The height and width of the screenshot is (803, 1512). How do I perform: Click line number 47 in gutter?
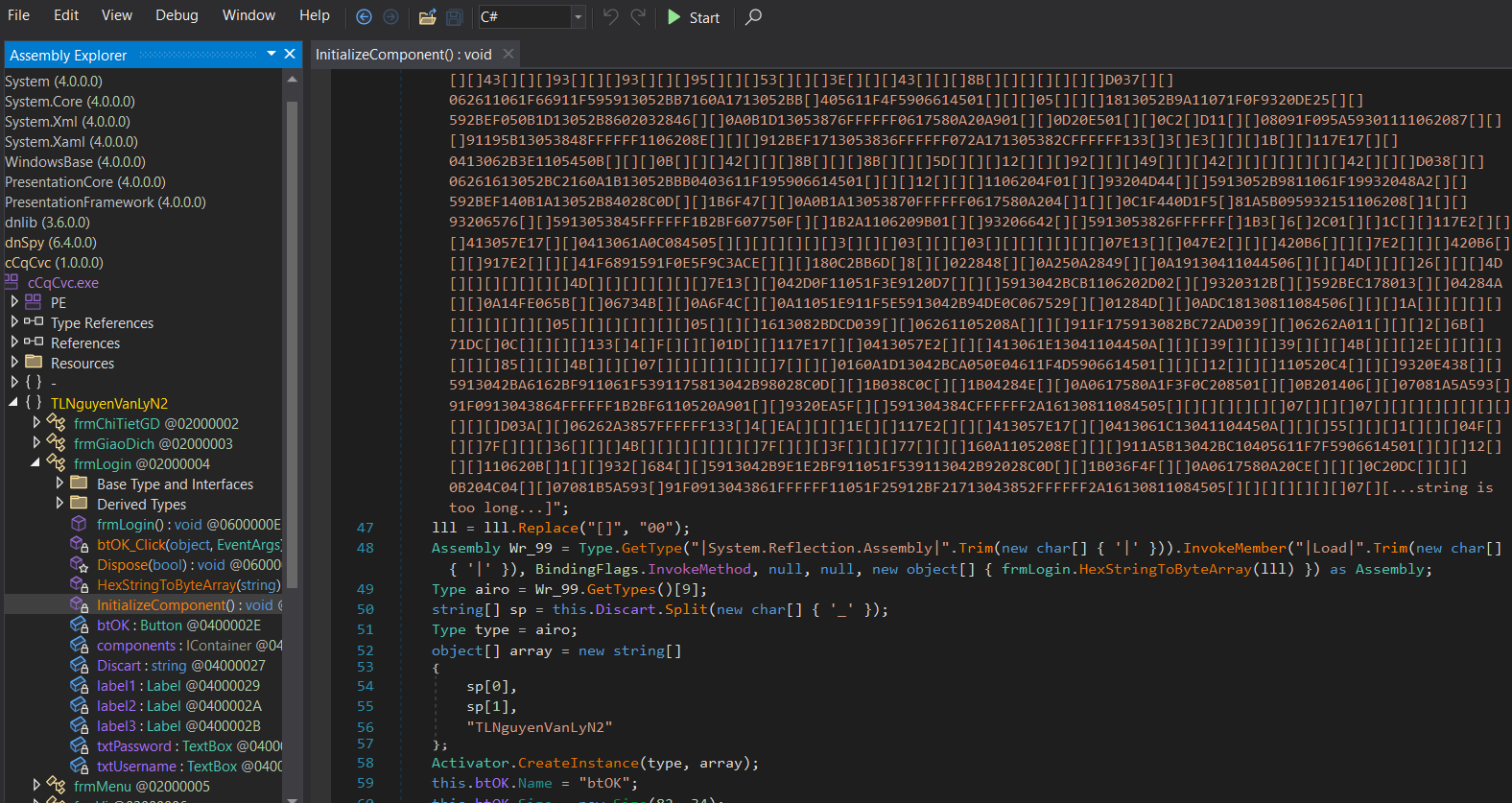(x=365, y=528)
